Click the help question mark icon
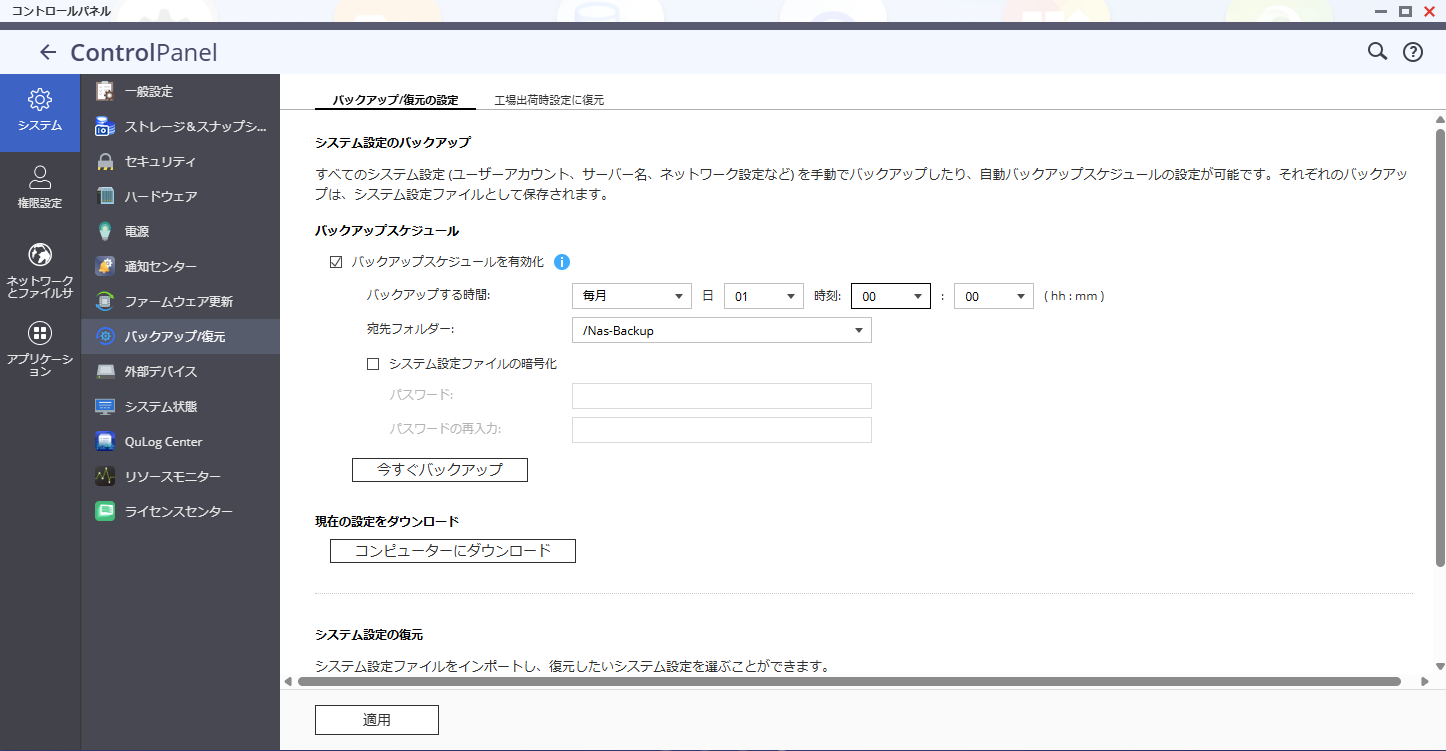This screenshot has width=1446, height=751. (x=1412, y=53)
